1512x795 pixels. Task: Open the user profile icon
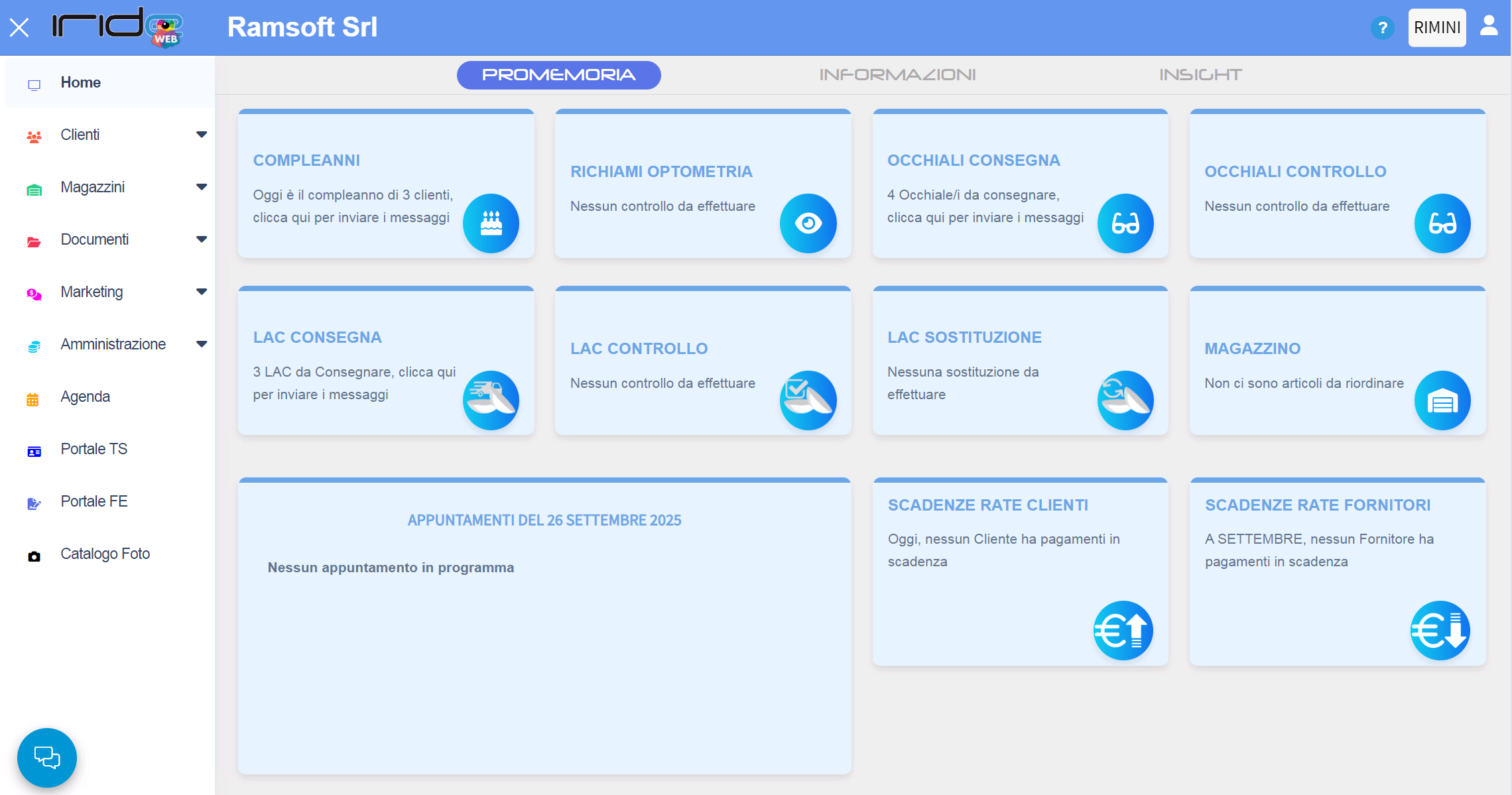[x=1489, y=27]
